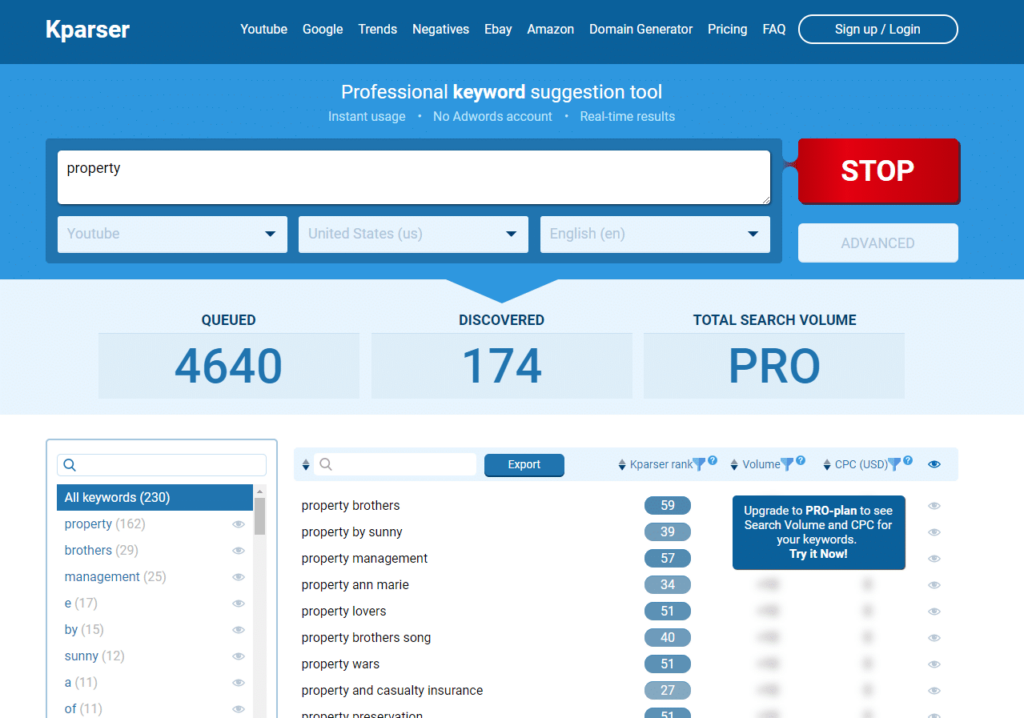Viewport: 1024px width, 718px height.
Task: Click the Kparser rank filter funnel icon
Action: (699, 465)
